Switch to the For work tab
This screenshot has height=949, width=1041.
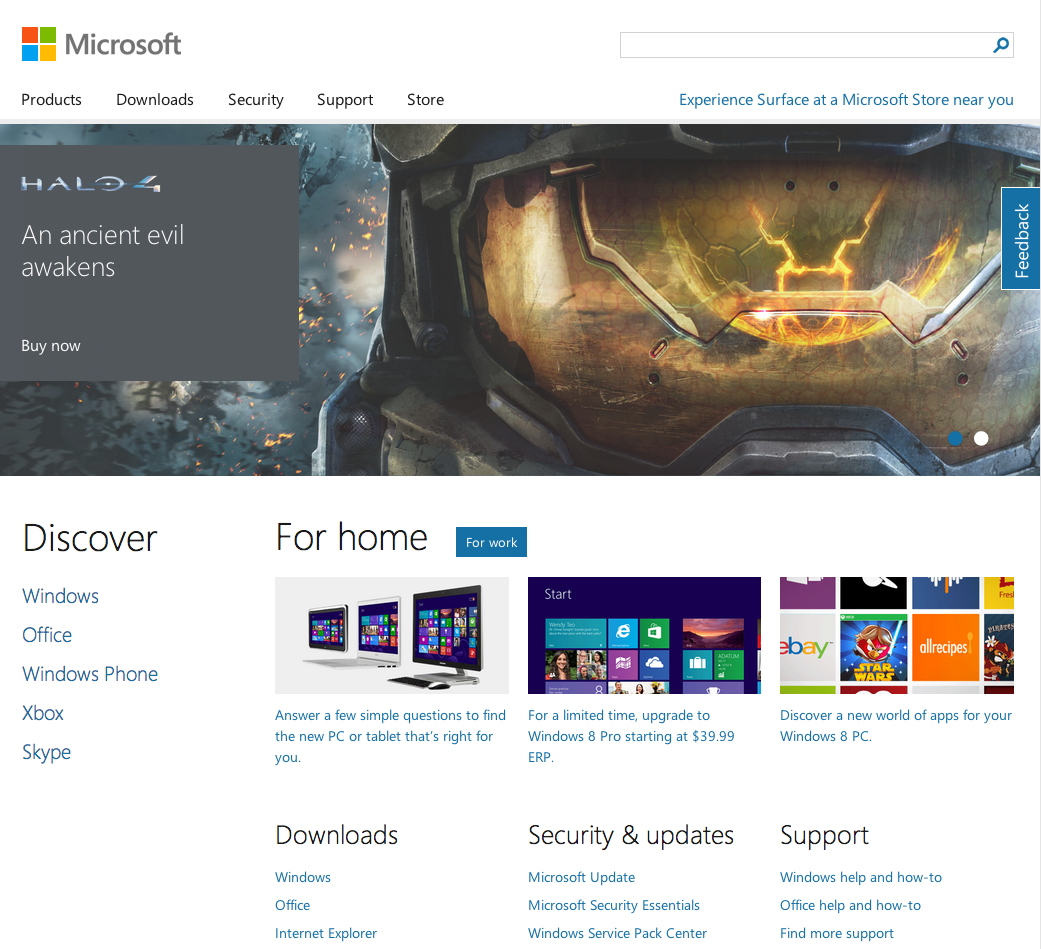click(x=491, y=542)
